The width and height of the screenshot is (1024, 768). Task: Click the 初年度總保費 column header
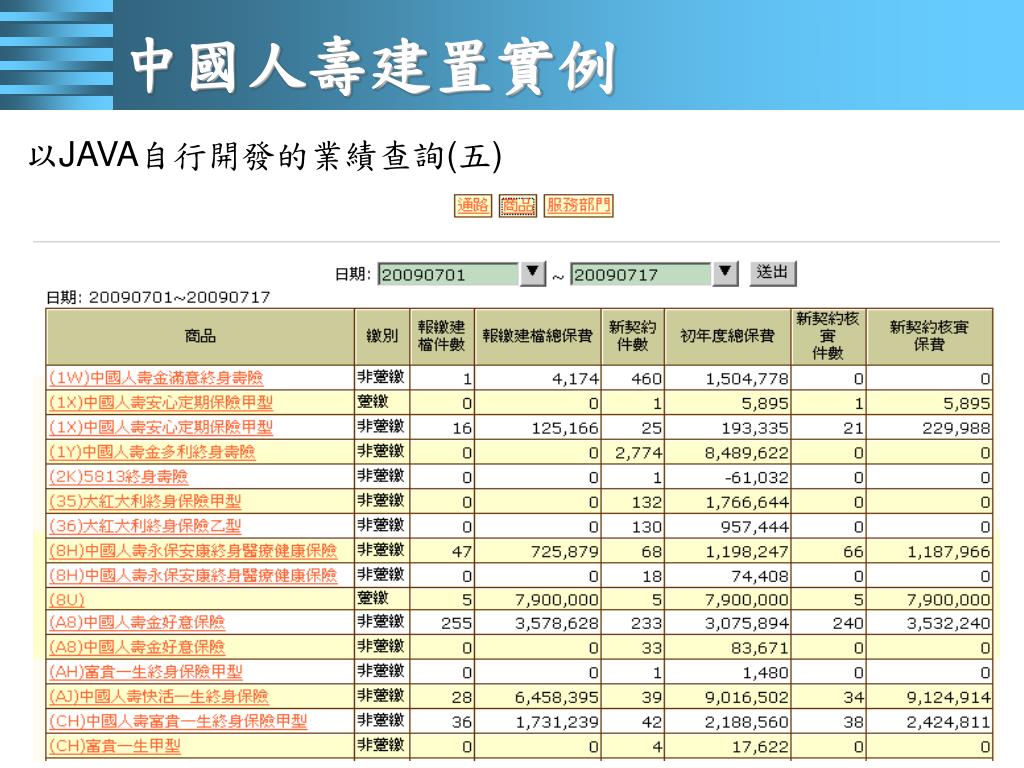coord(727,336)
